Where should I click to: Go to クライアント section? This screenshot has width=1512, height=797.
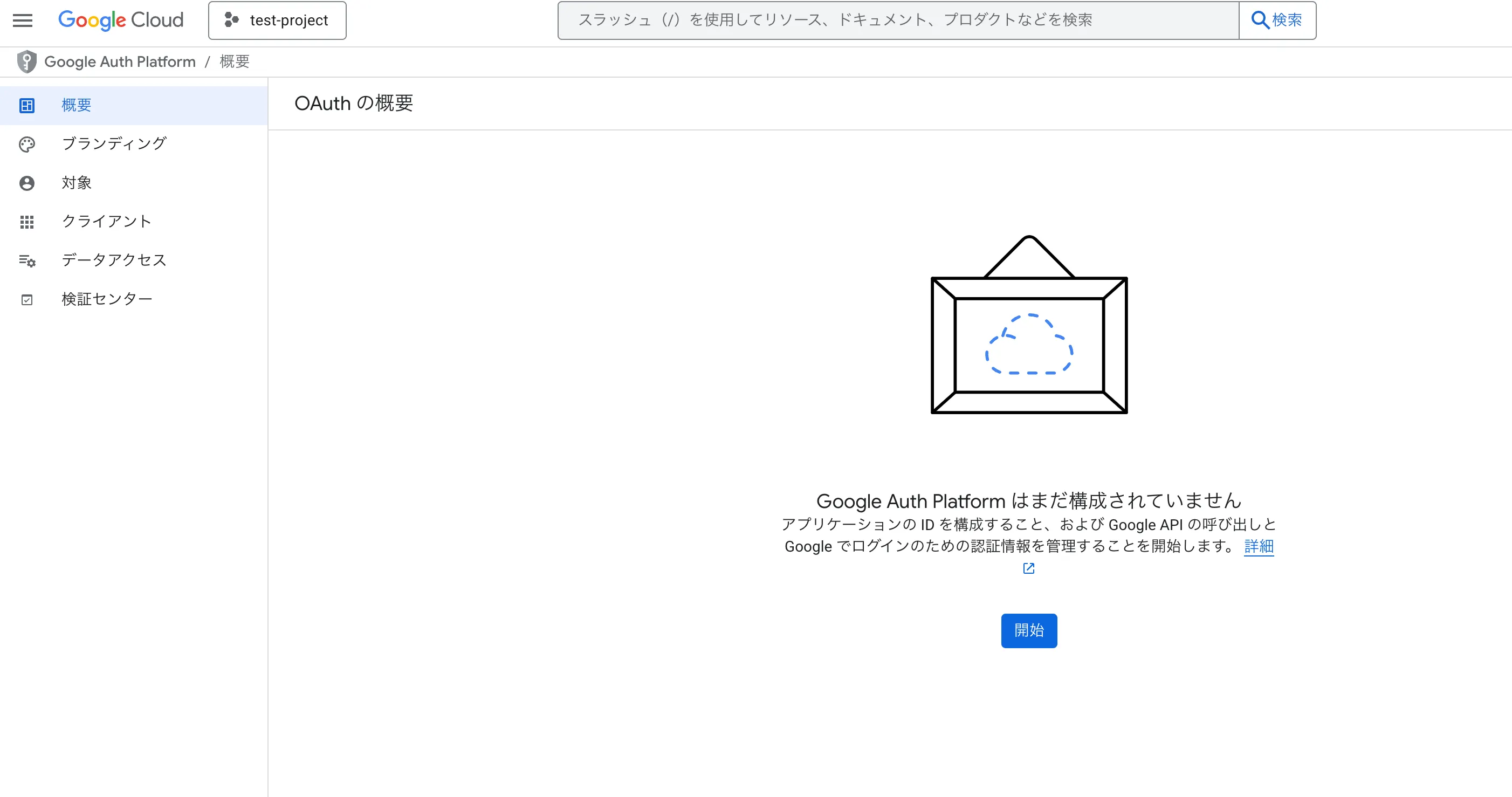click(x=106, y=221)
